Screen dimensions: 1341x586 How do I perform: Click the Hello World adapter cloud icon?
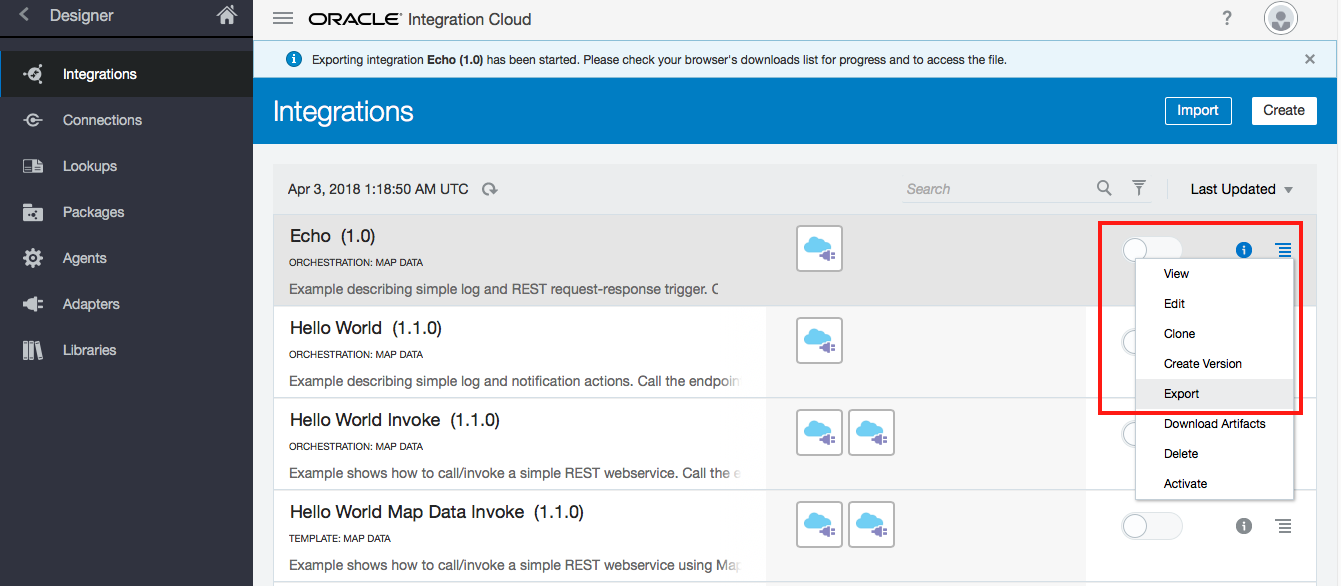pos(819,341)
